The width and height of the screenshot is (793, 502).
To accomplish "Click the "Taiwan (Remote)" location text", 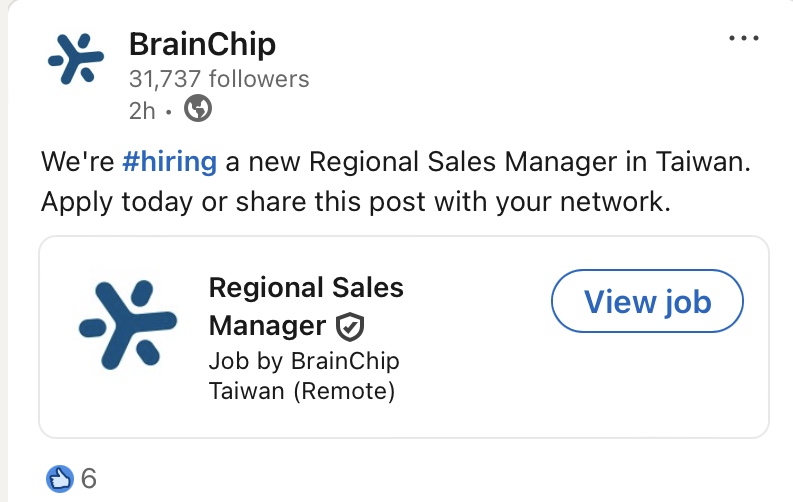I will tap(302, 390).
